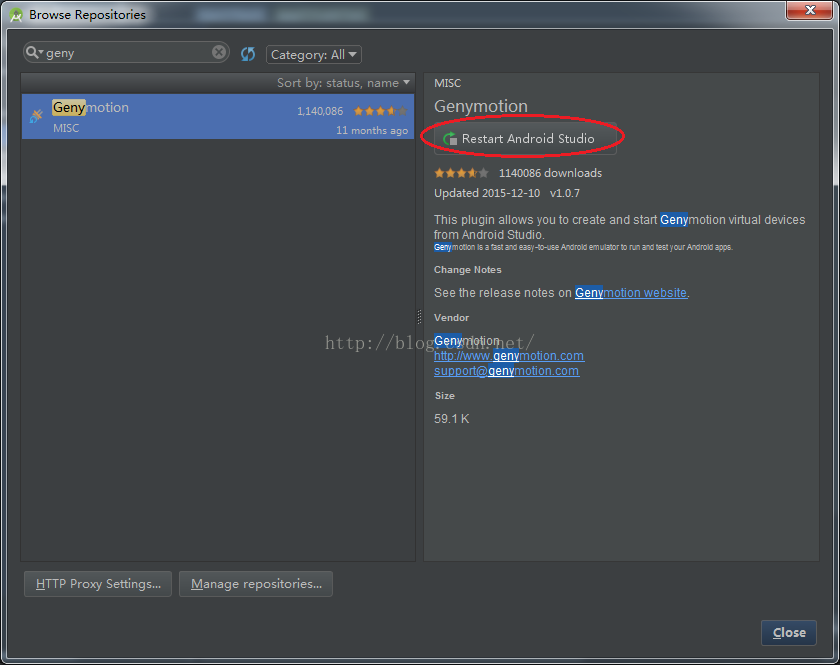
Task: Click the 'Vendor' heading
Action: pos(451,318)
